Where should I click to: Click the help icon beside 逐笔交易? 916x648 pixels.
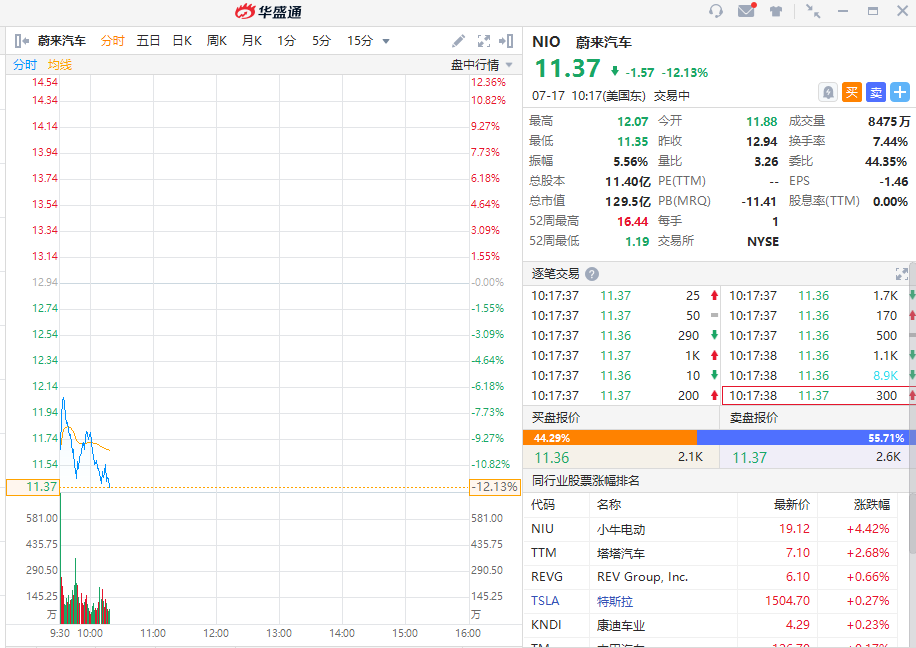592,274
